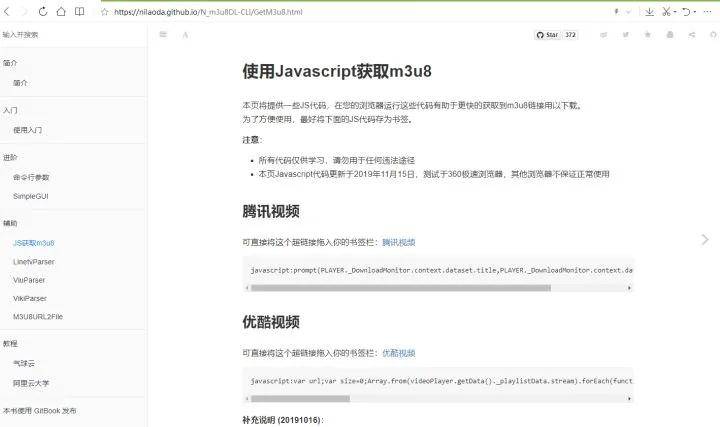
Task: Click the Tencent code block horizontal scrollbar
Action: pyautogui.click(x=400, y=288)
